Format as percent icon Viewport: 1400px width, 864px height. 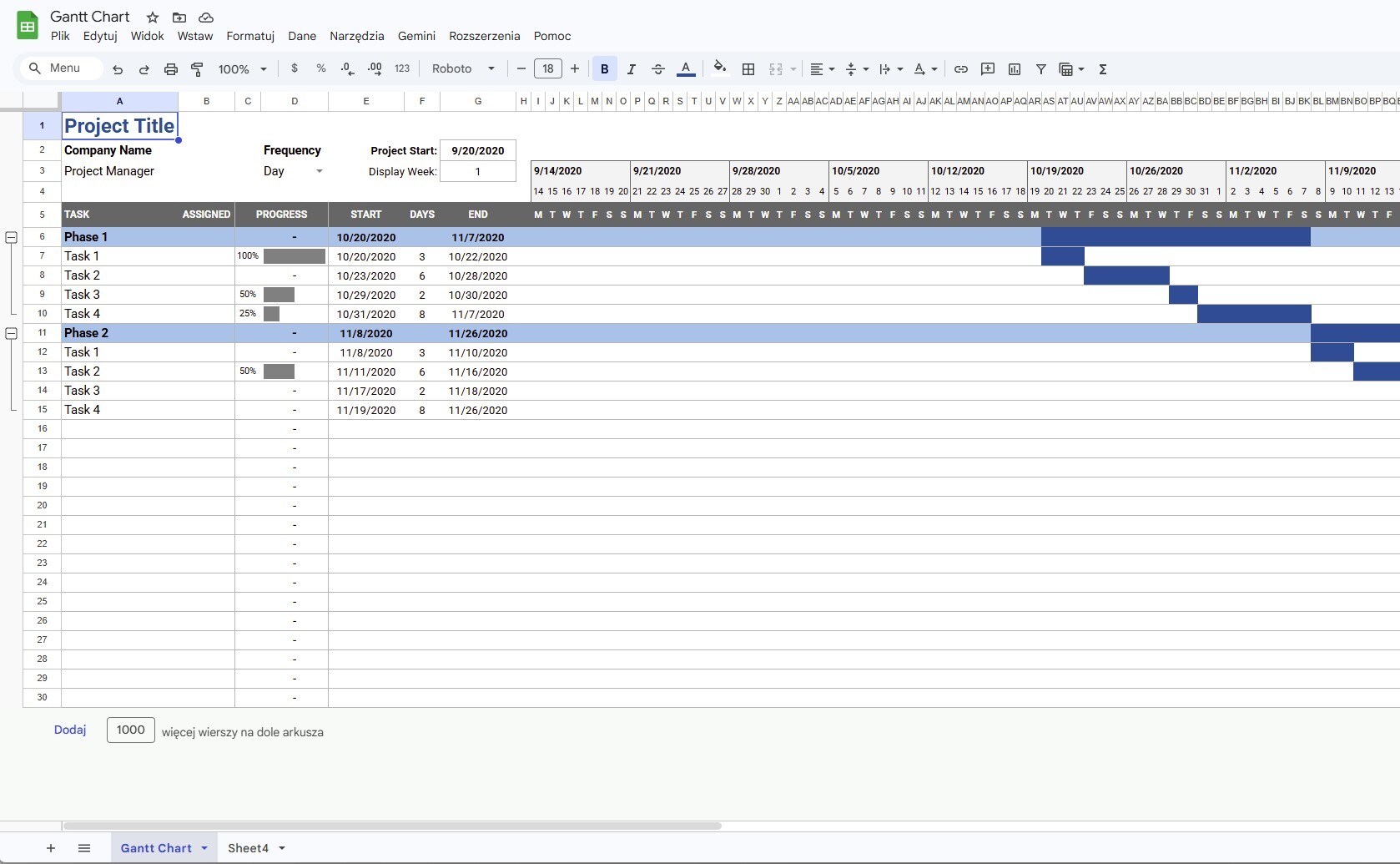pyautogui.click(x=321, y=68)
